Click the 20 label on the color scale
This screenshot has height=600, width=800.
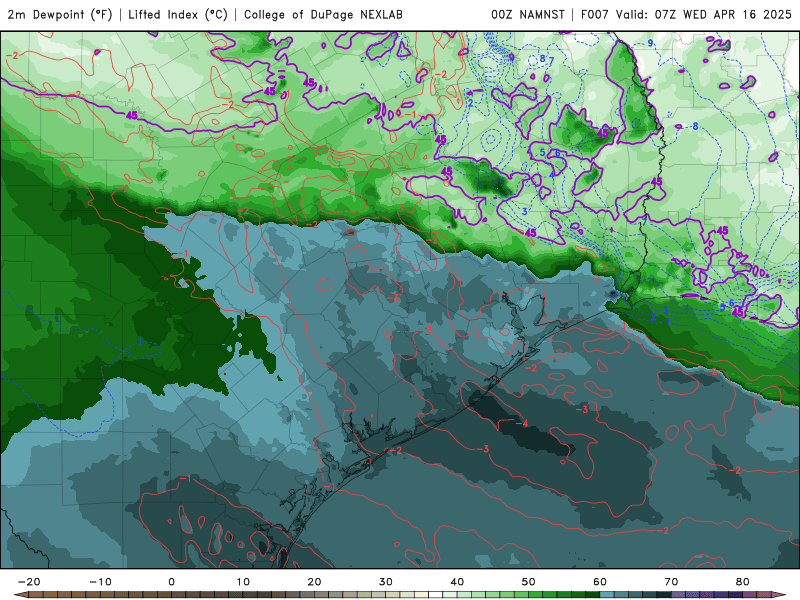click(x=314, y=582)
